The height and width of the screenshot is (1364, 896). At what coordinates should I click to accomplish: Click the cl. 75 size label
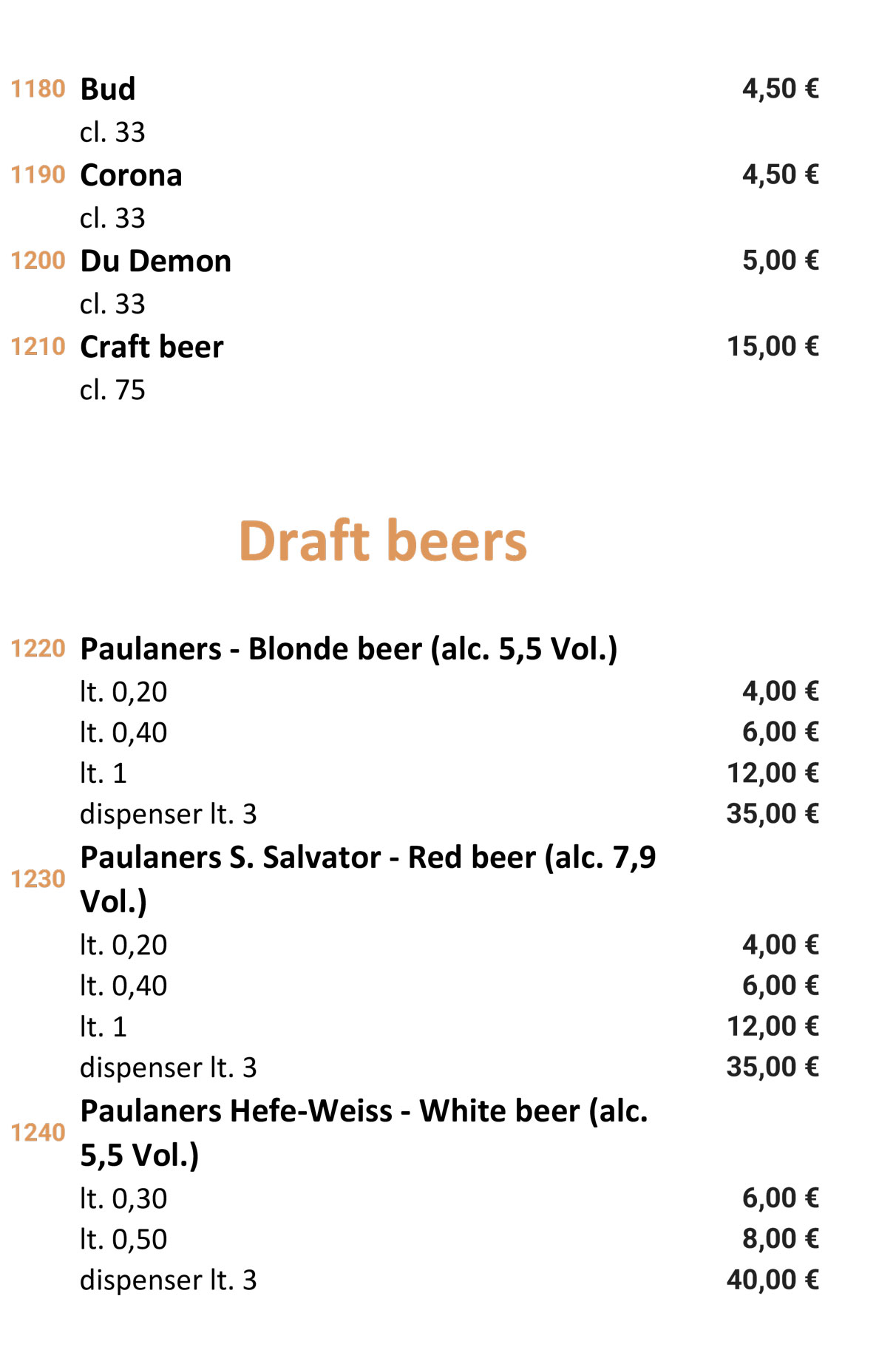[112, 390]
